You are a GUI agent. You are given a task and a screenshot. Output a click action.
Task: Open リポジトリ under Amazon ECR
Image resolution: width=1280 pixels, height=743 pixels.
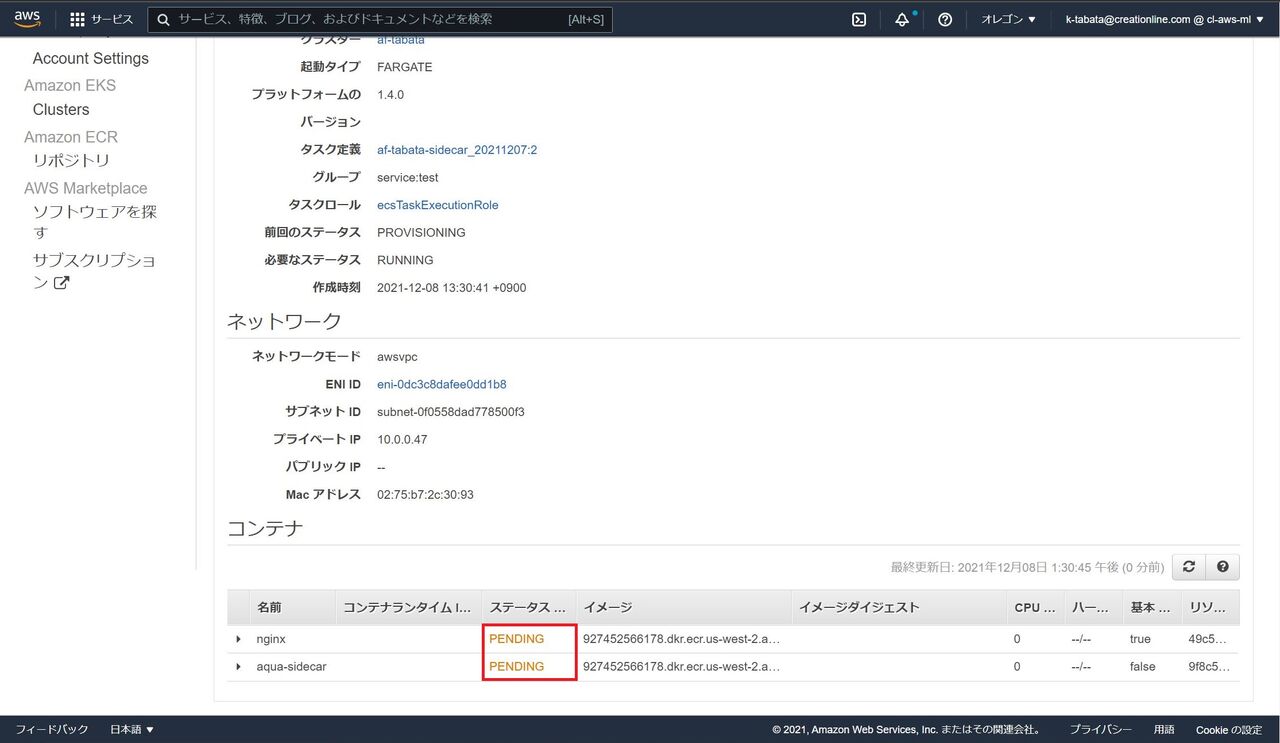click(x=71, y=160)
